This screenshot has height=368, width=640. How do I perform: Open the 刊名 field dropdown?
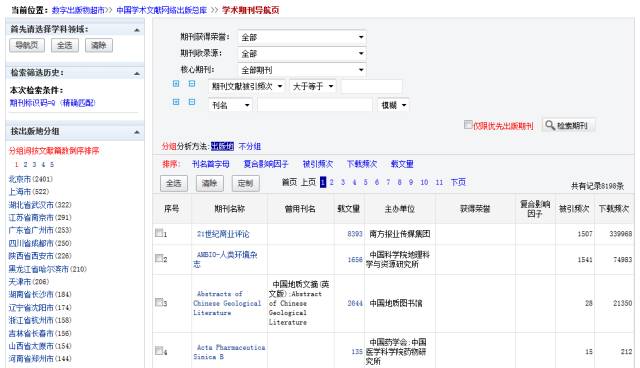pos(230,105)
